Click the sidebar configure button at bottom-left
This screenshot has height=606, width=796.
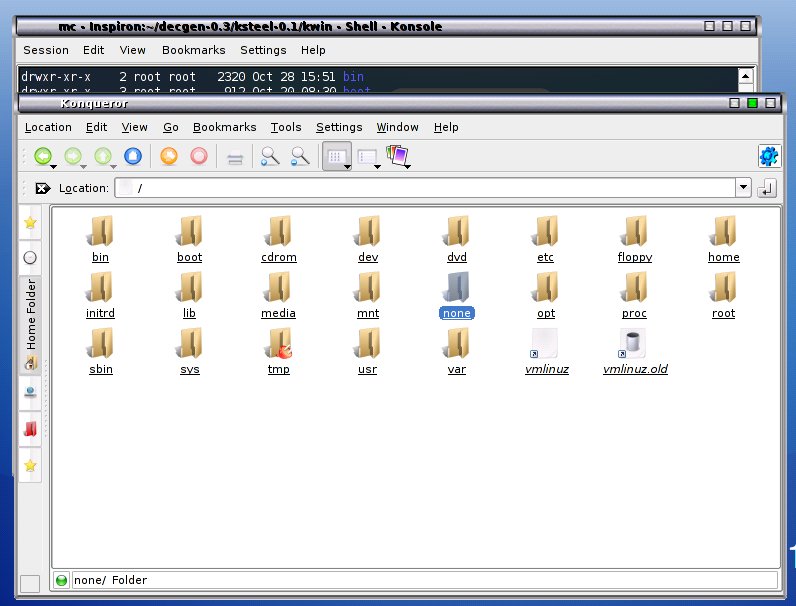point(29,584)
